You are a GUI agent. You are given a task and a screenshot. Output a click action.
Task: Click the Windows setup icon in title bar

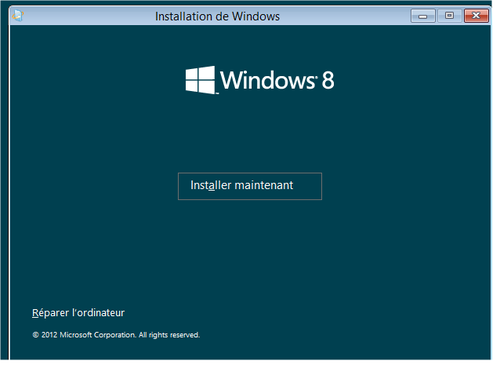(18, 15)
